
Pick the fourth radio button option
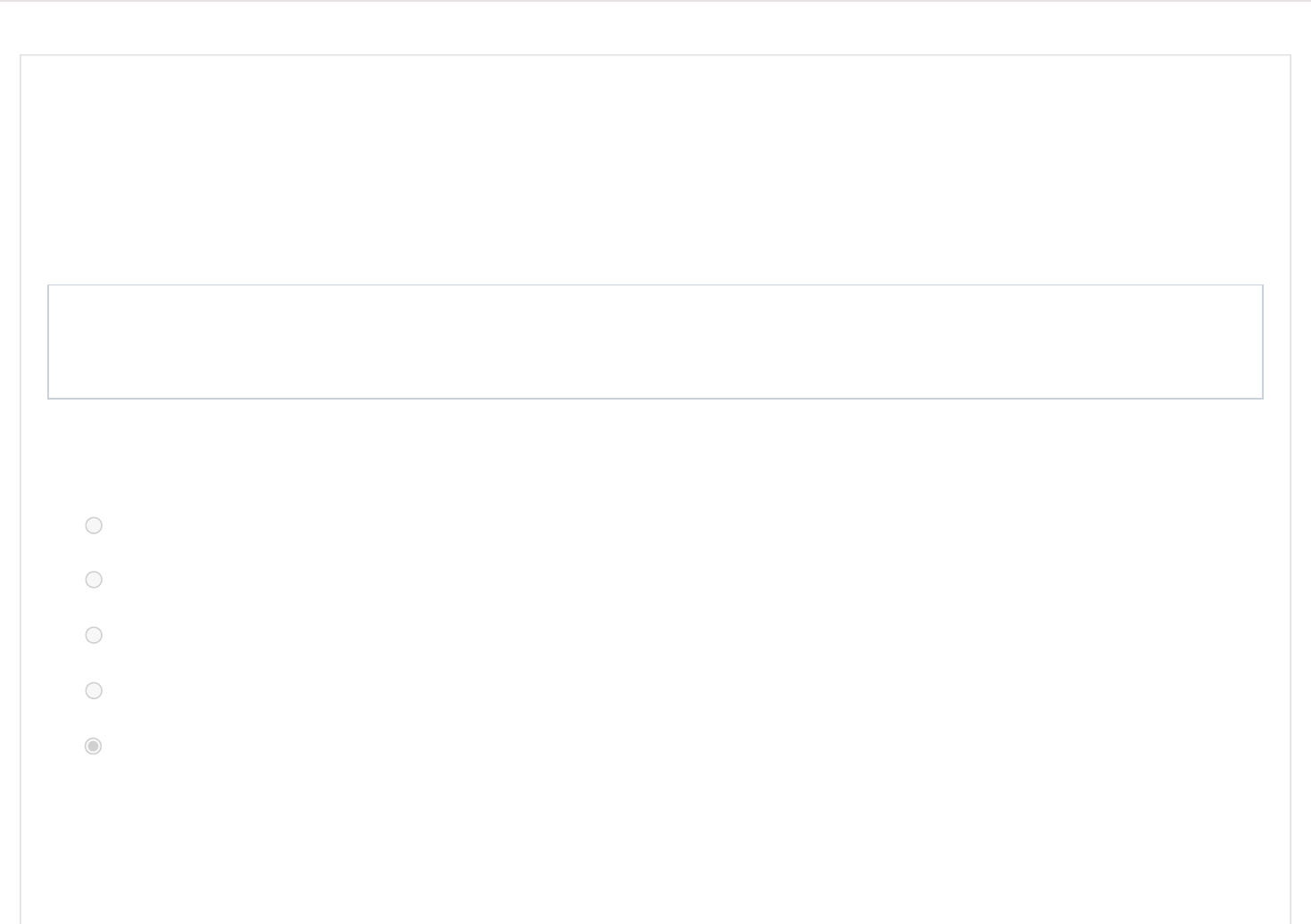click(x=94, y=690)
